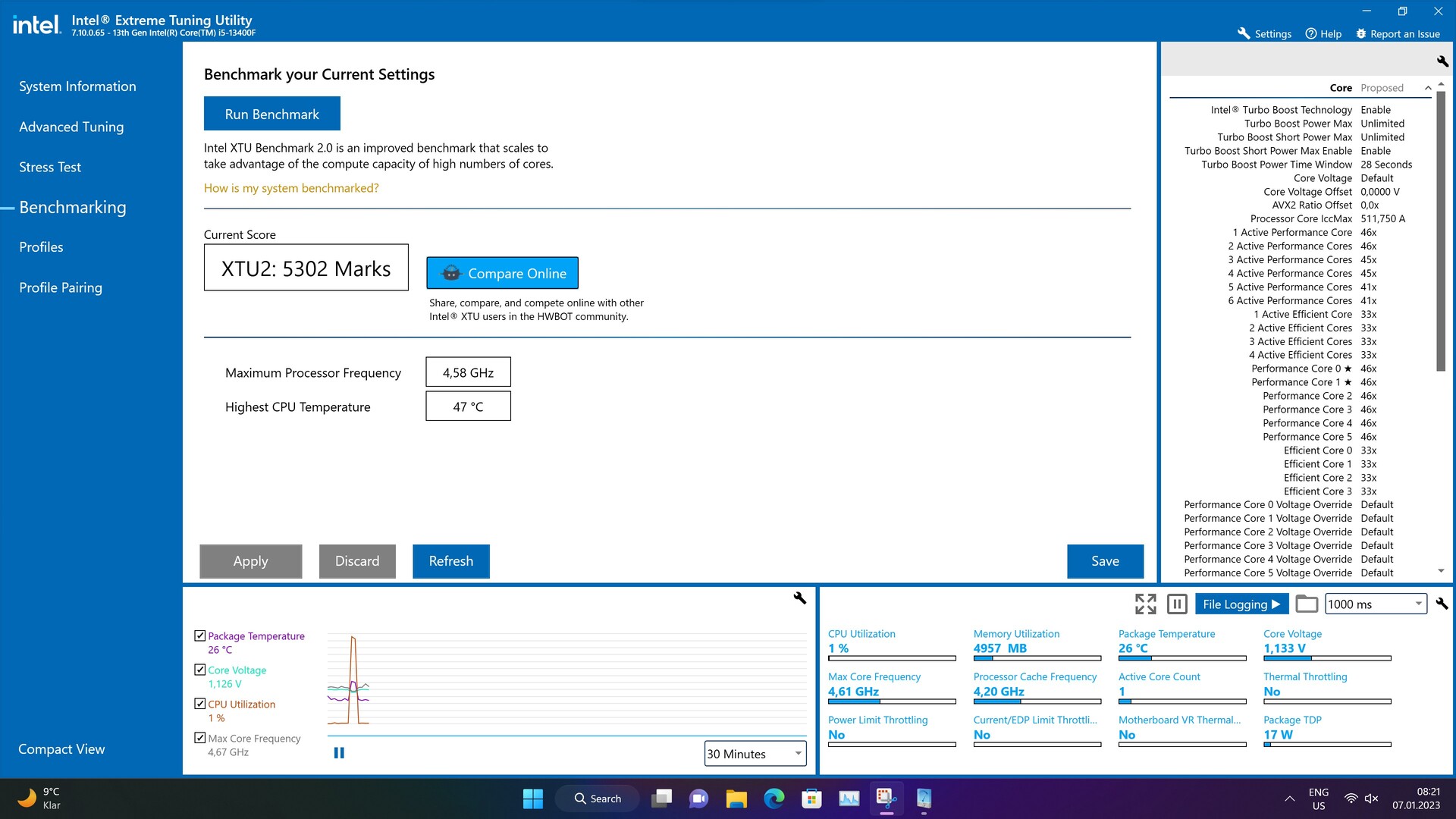Open the Advanced Tuning section

tap(71, 127)
